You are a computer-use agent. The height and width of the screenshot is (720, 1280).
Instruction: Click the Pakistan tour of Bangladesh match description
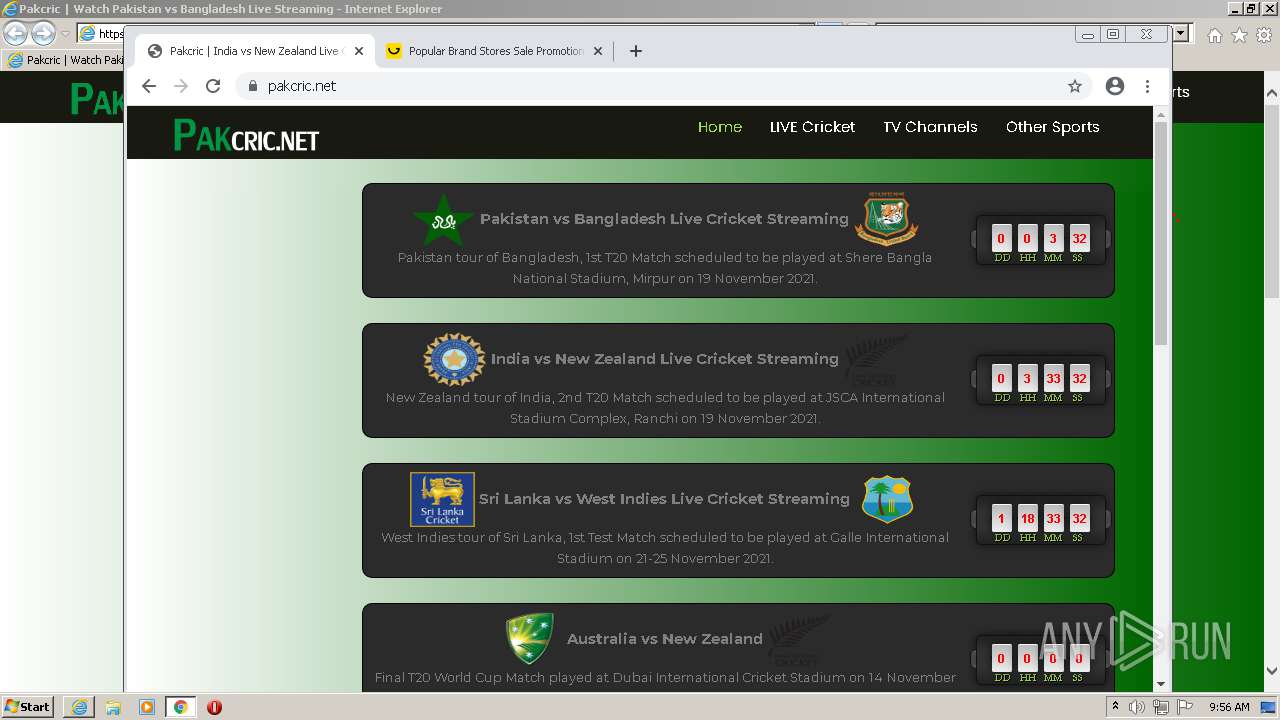[x=665, y=268]
